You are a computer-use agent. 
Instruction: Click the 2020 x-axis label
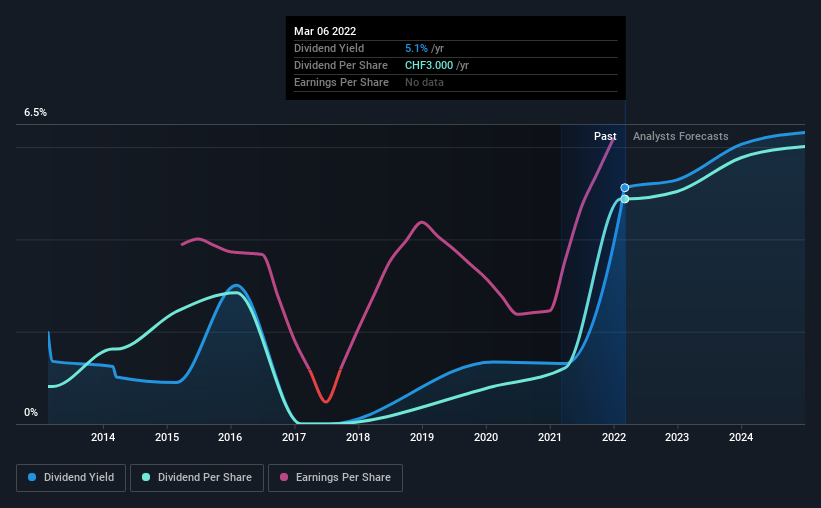pos(486,437)
